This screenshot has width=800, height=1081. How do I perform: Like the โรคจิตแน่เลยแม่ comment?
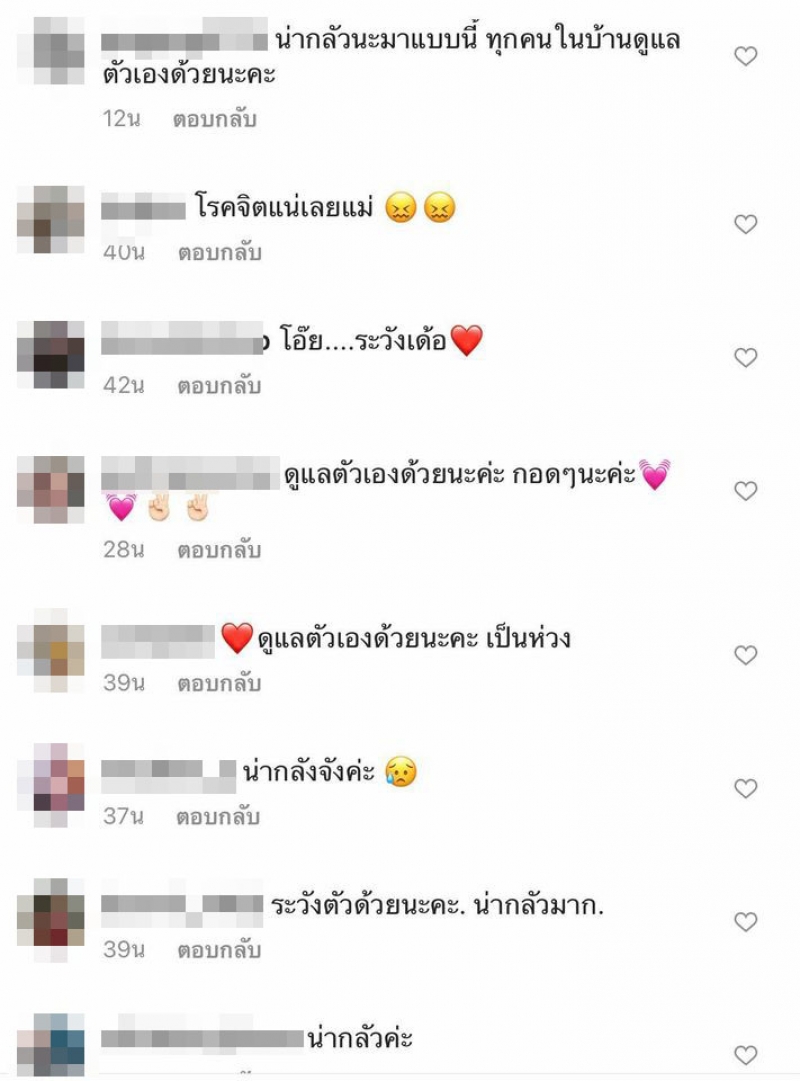(746, 224)
